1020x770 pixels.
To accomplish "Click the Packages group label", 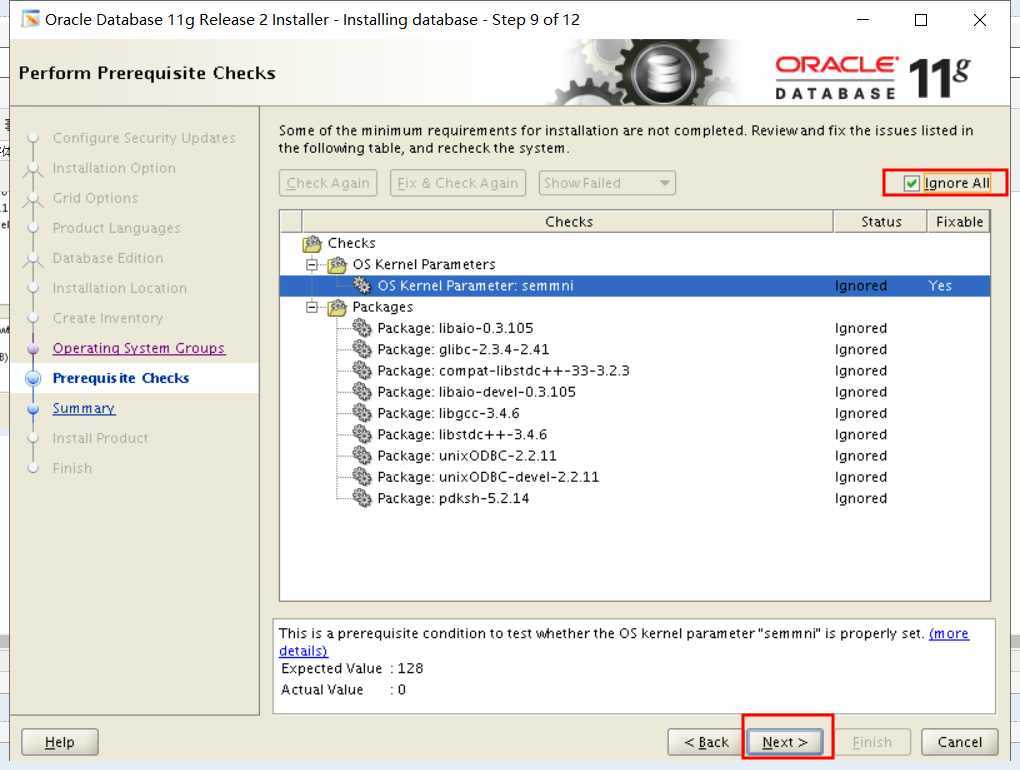I will click(382, 307).
